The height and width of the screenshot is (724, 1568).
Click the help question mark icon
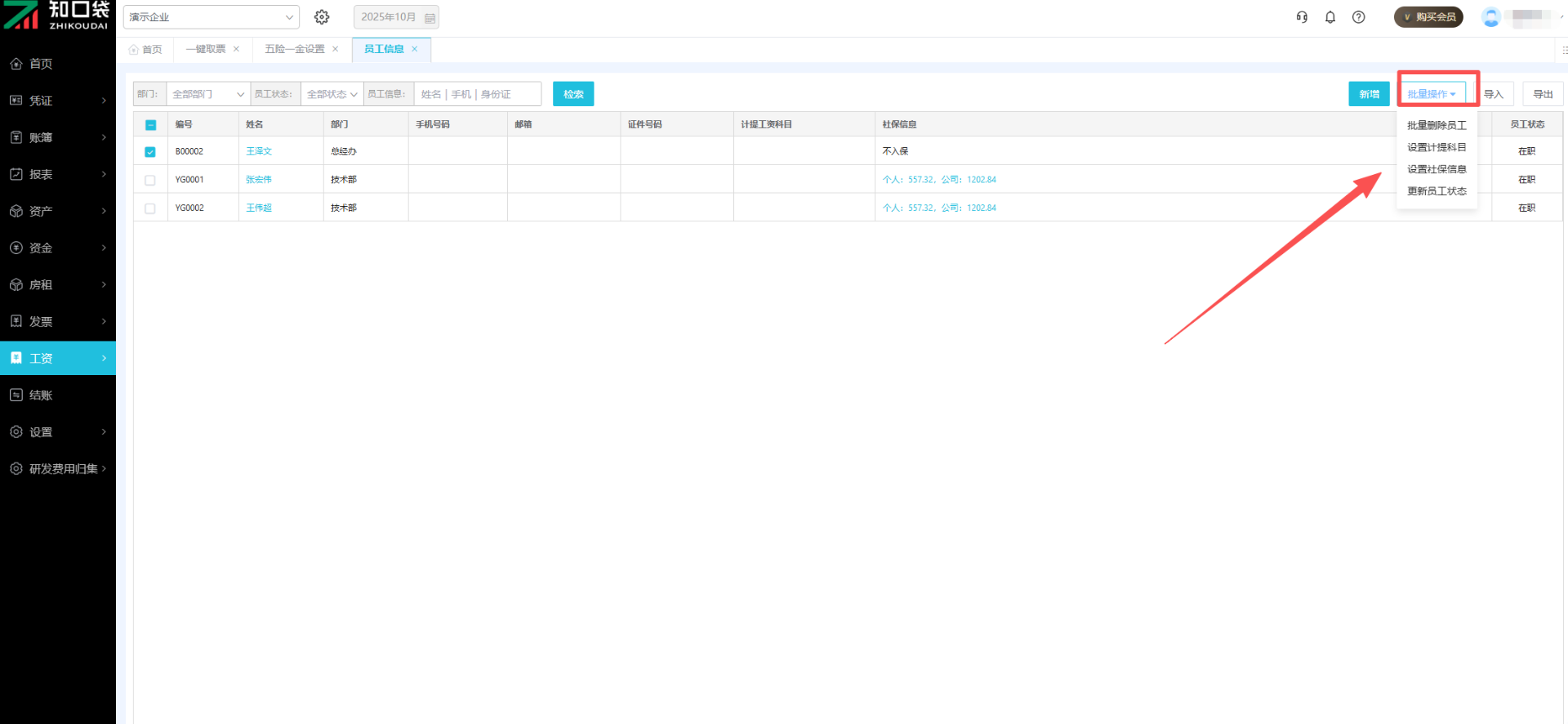(1359, 17)
